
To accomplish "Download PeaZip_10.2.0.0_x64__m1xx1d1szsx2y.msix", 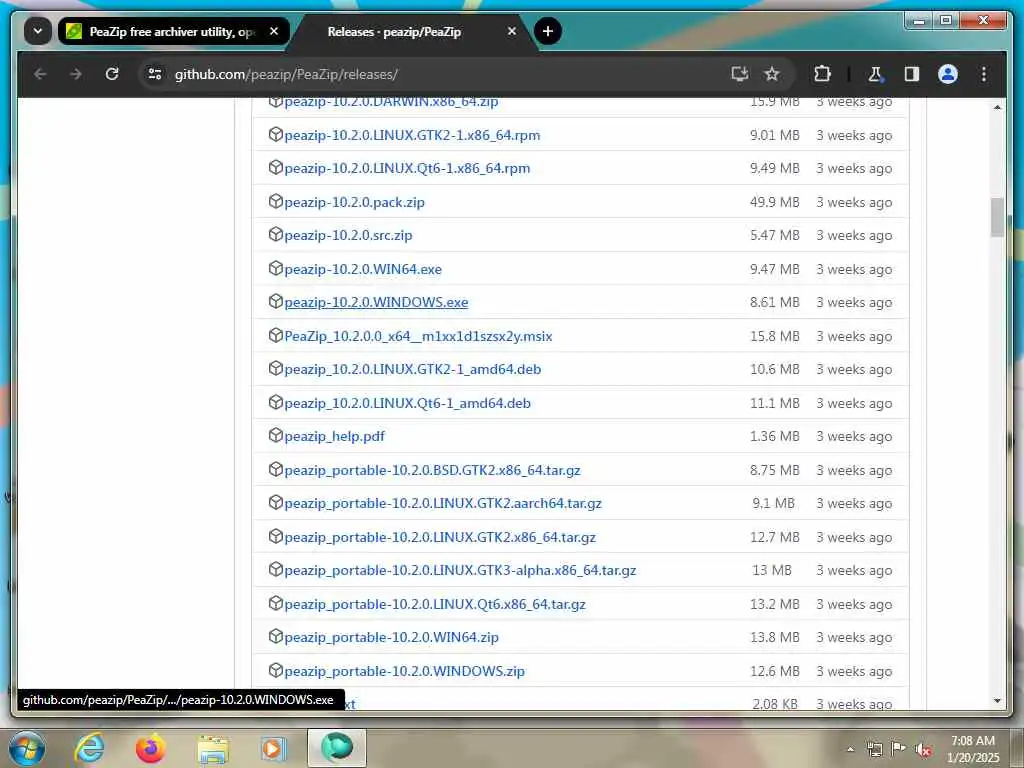I will (418, 336).
